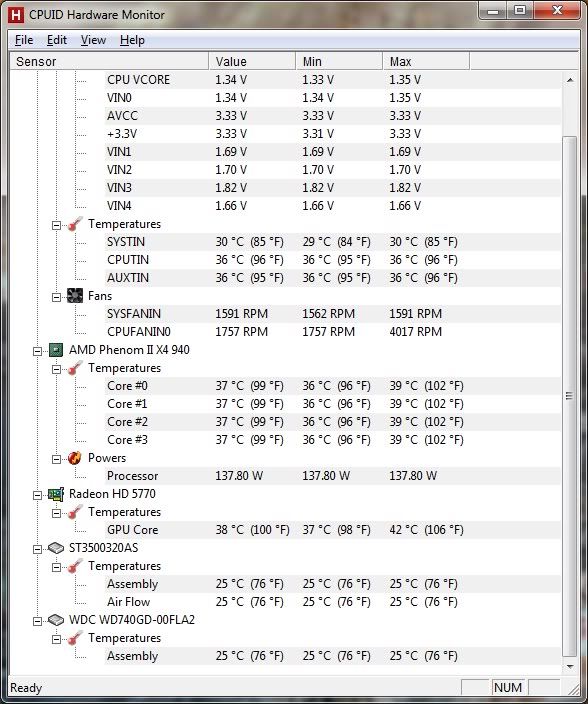The image size is (588, 704).
Task: Select the Core #1 row
Action: point(332,404)
